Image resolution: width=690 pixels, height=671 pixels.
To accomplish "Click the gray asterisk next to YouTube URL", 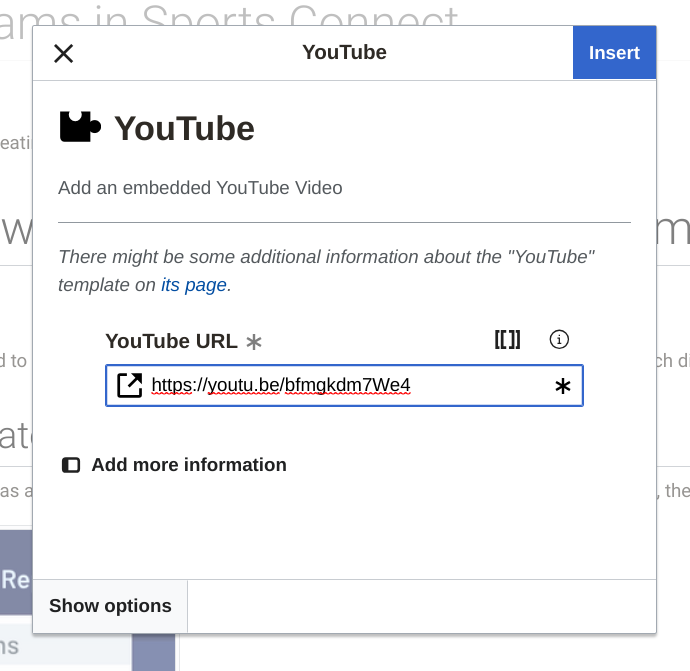I will point(254,342).
